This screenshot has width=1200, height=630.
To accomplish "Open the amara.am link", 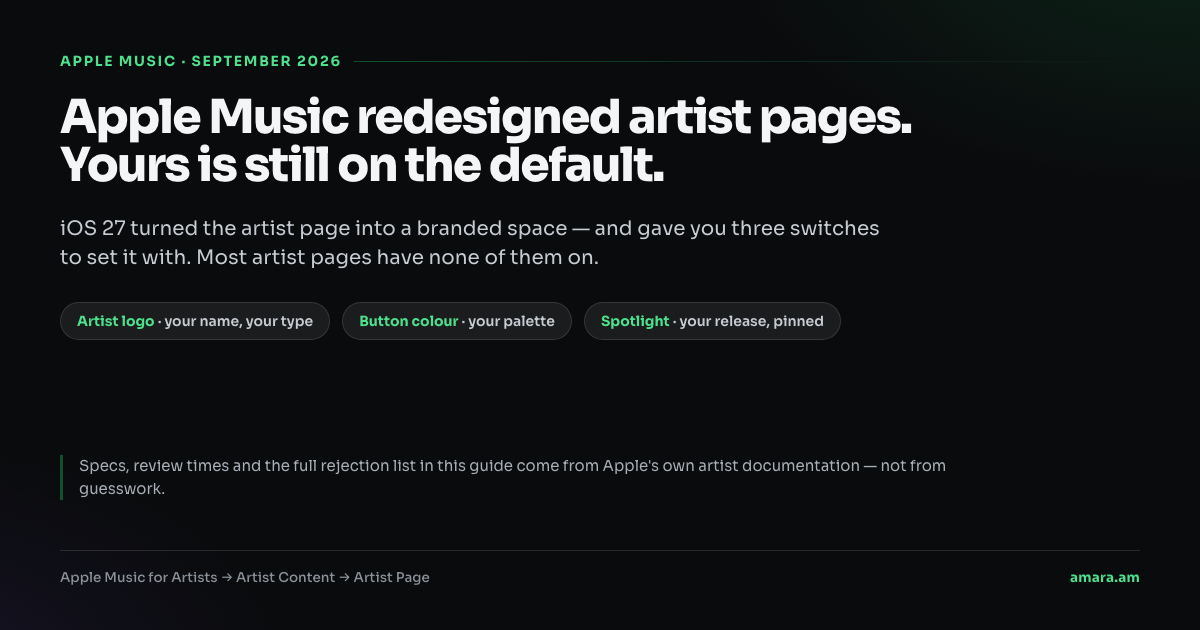I will [1104, 577].
